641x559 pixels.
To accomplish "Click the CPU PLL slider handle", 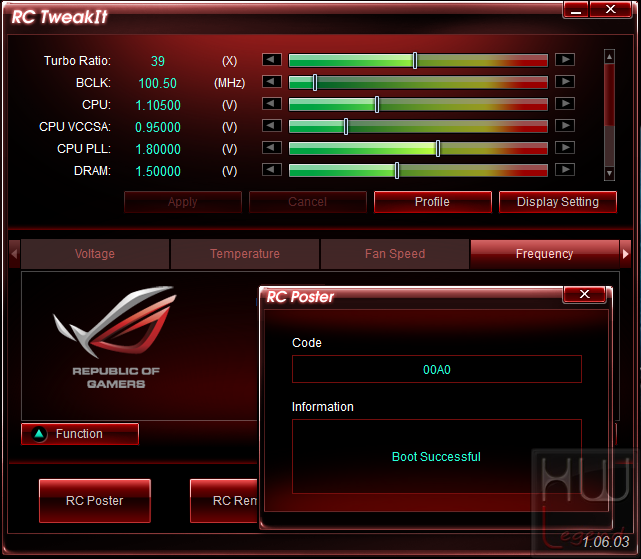I will pos(438,148).
